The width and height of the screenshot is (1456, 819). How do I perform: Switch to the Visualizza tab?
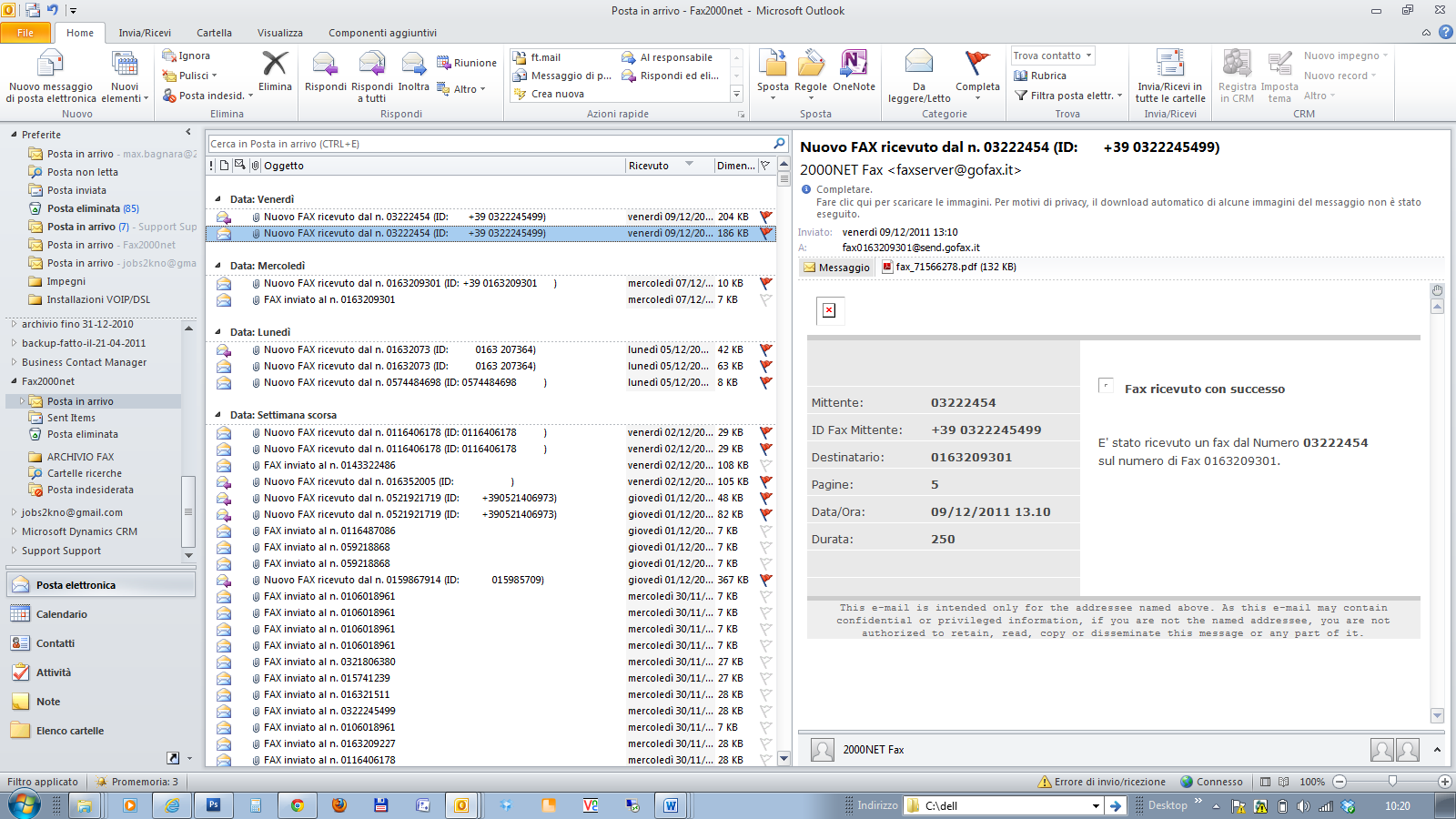(280, 33)
